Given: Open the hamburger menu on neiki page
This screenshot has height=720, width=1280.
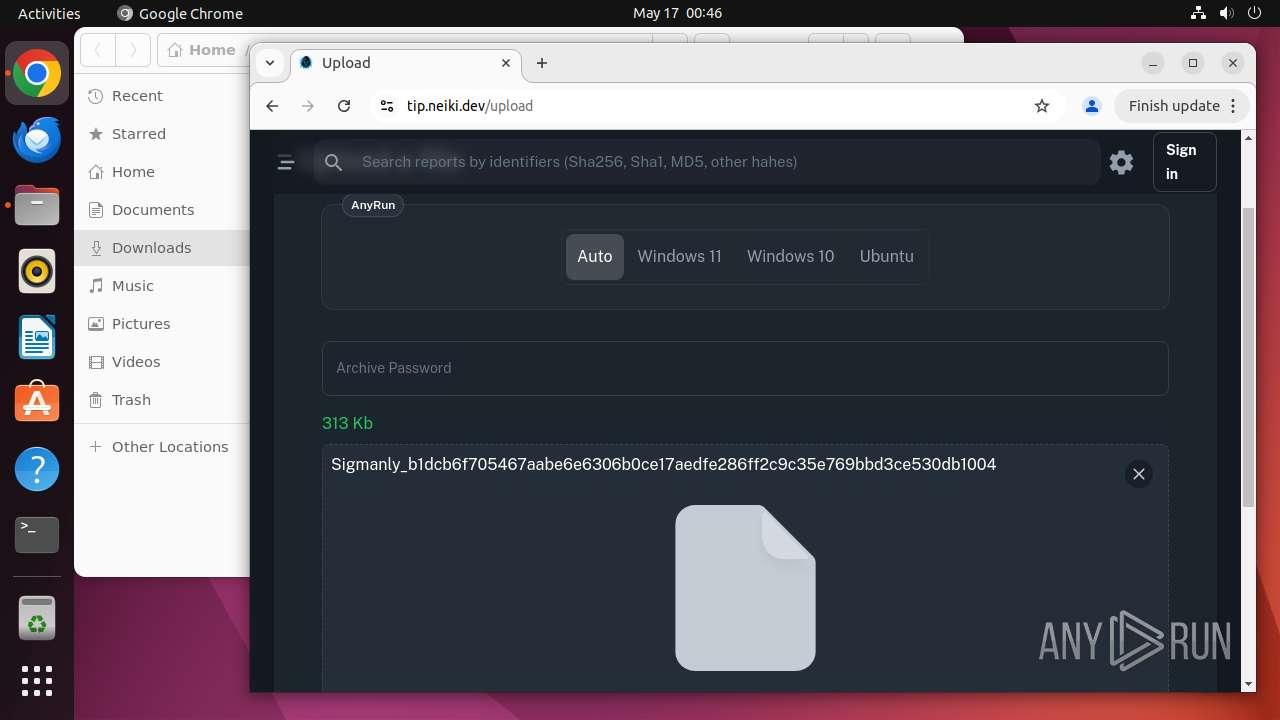Looking at the screenshot, I should [x=286, y=162].
